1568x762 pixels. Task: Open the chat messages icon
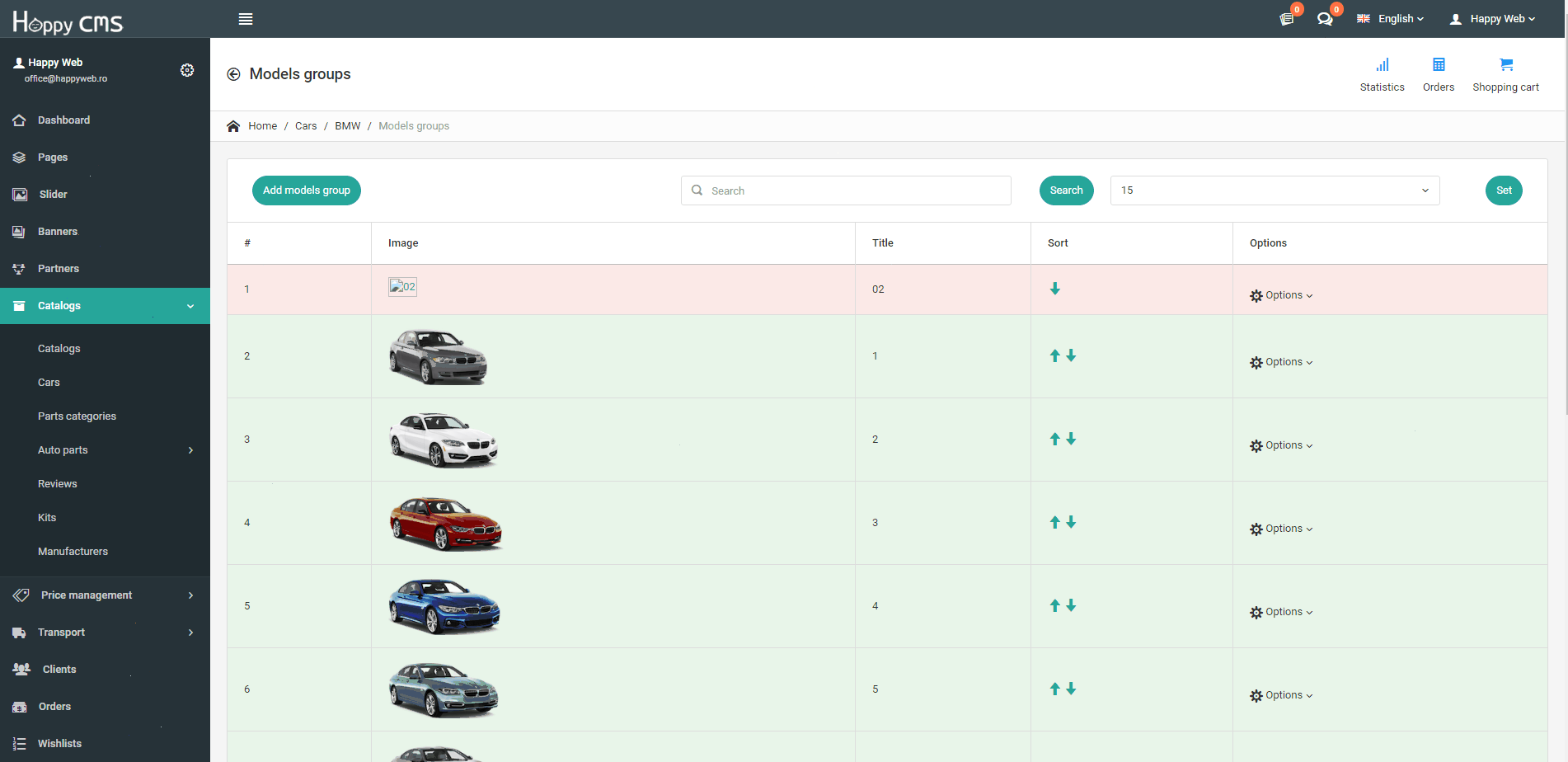click(1325, 18)
